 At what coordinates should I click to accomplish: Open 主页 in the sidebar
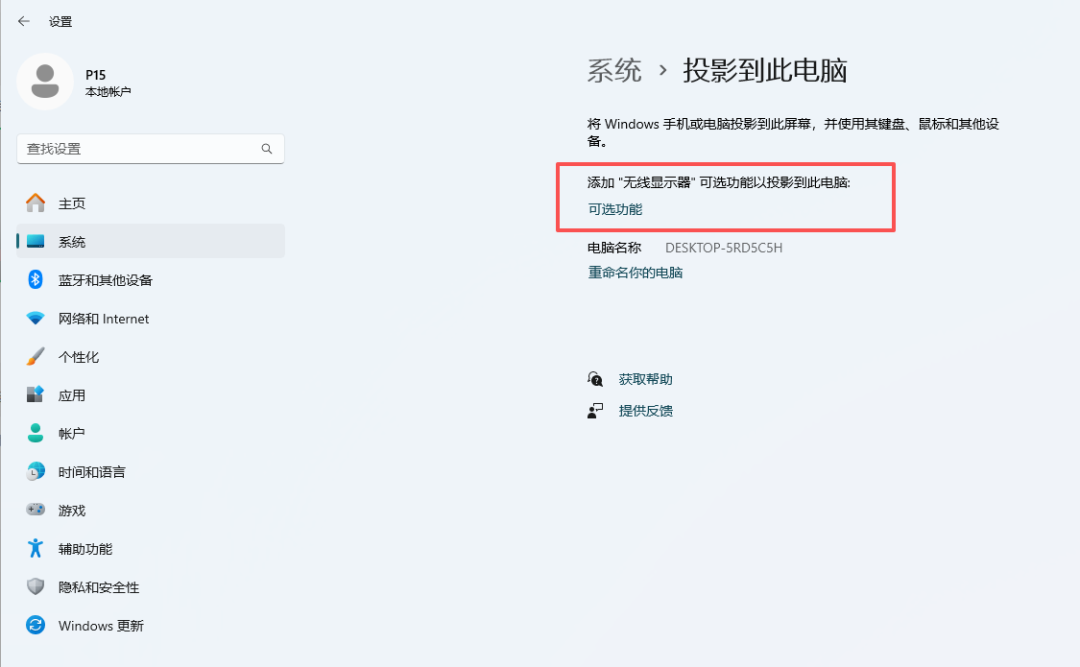(x=150, y=203)
